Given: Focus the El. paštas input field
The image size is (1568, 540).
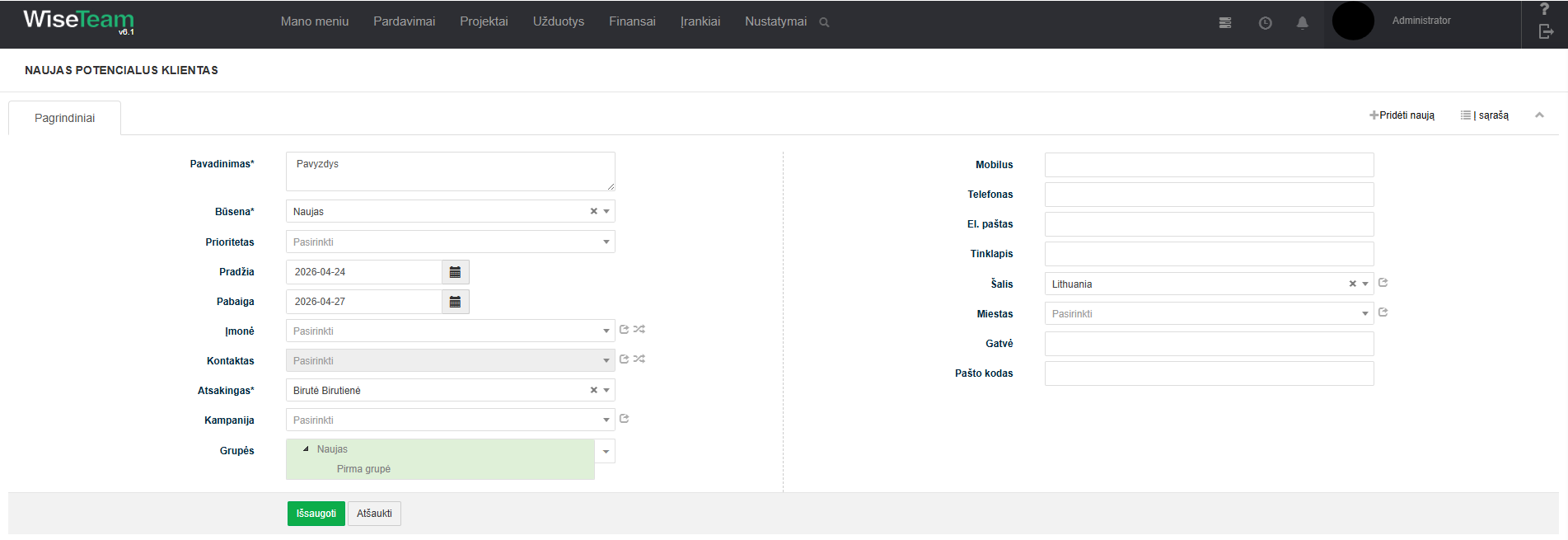Looking at the screenshot, I should tap(1209, 224).
